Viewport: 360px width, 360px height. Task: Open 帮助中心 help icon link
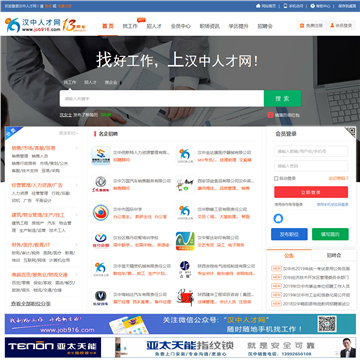pos(320,6)
